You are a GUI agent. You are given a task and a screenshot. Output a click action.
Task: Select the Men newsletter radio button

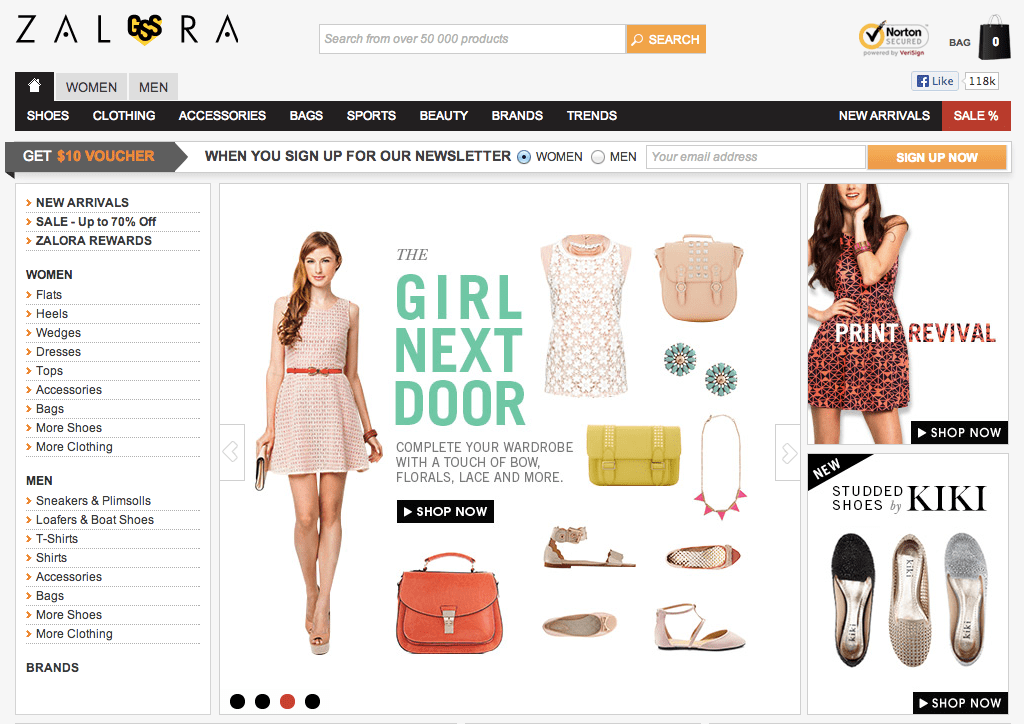click(x=598, y=157)
